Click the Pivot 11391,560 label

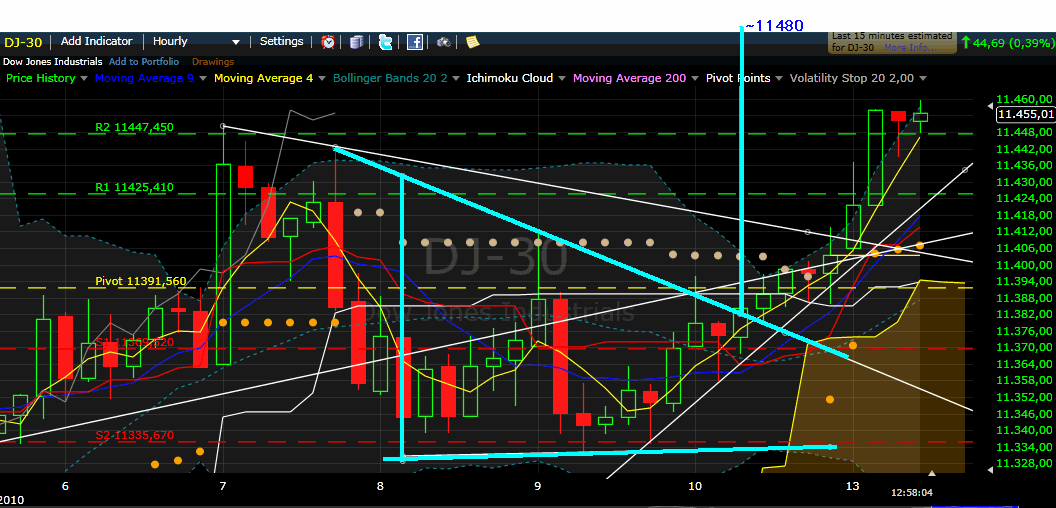(x=140, y=281)
